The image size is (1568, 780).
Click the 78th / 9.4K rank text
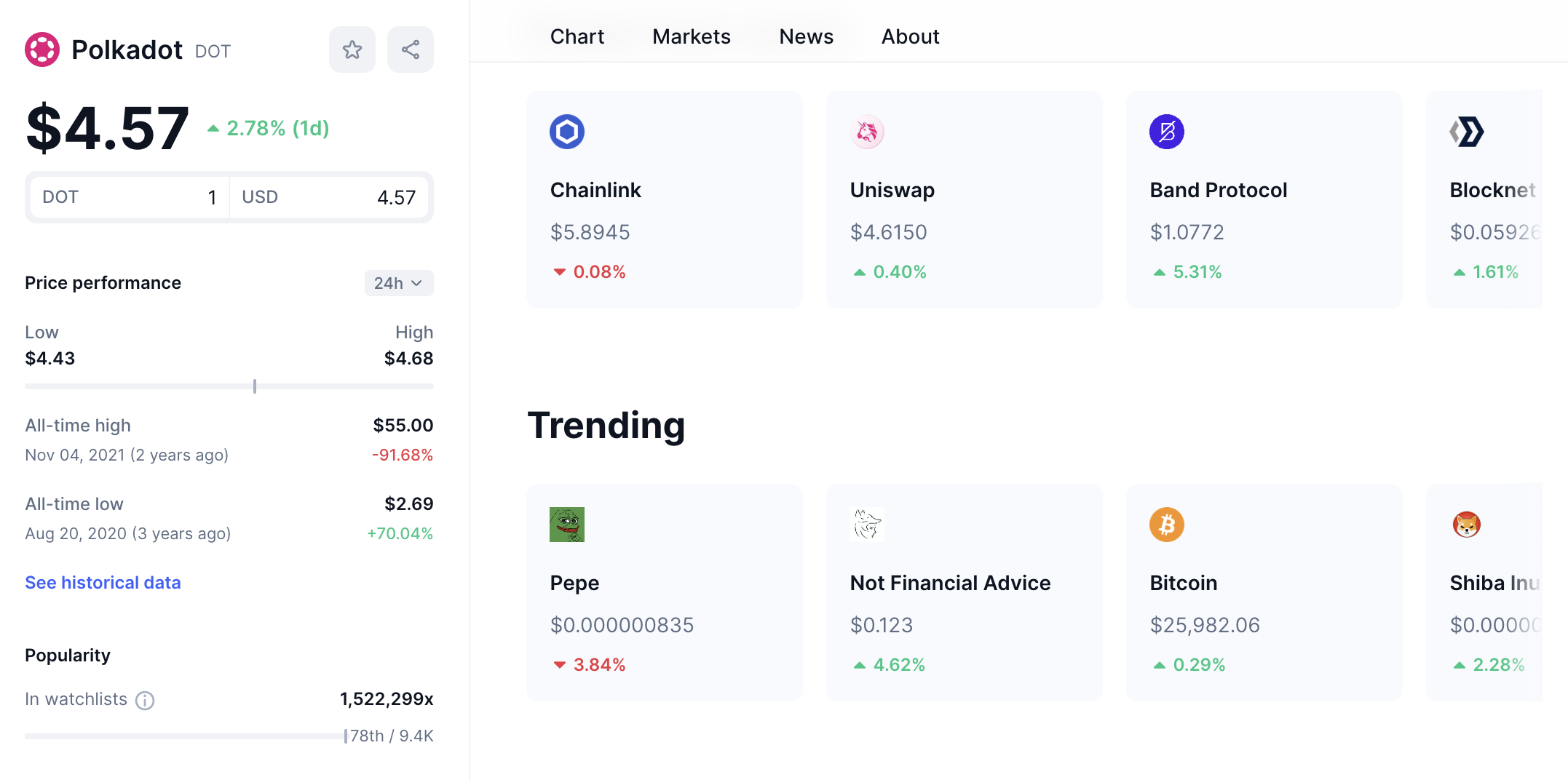392,736
